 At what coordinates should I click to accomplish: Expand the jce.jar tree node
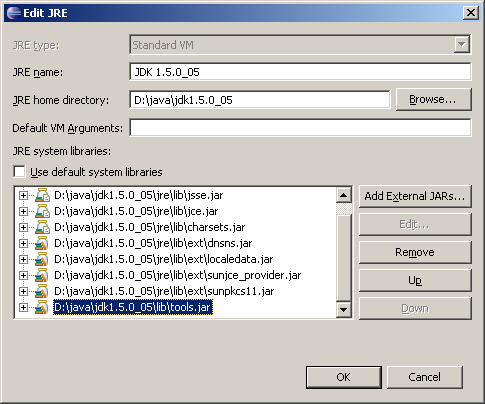[x=23, y=211]
